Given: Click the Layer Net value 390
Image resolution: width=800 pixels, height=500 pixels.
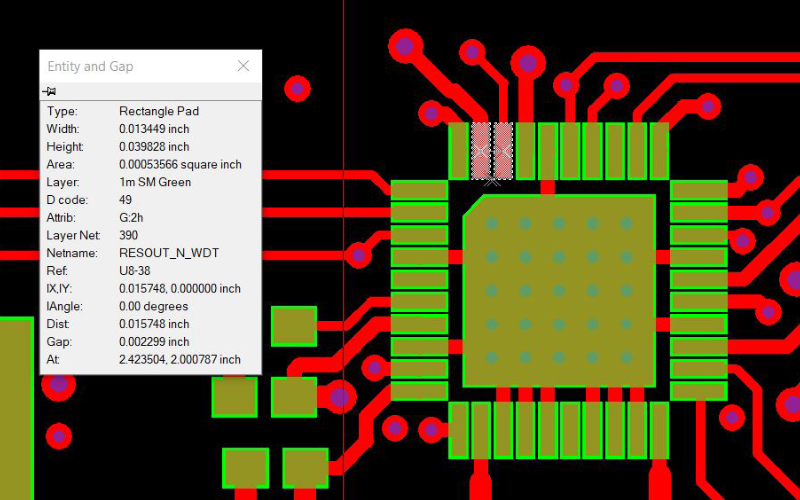Looking at the screenshot, I should (129, 236).
